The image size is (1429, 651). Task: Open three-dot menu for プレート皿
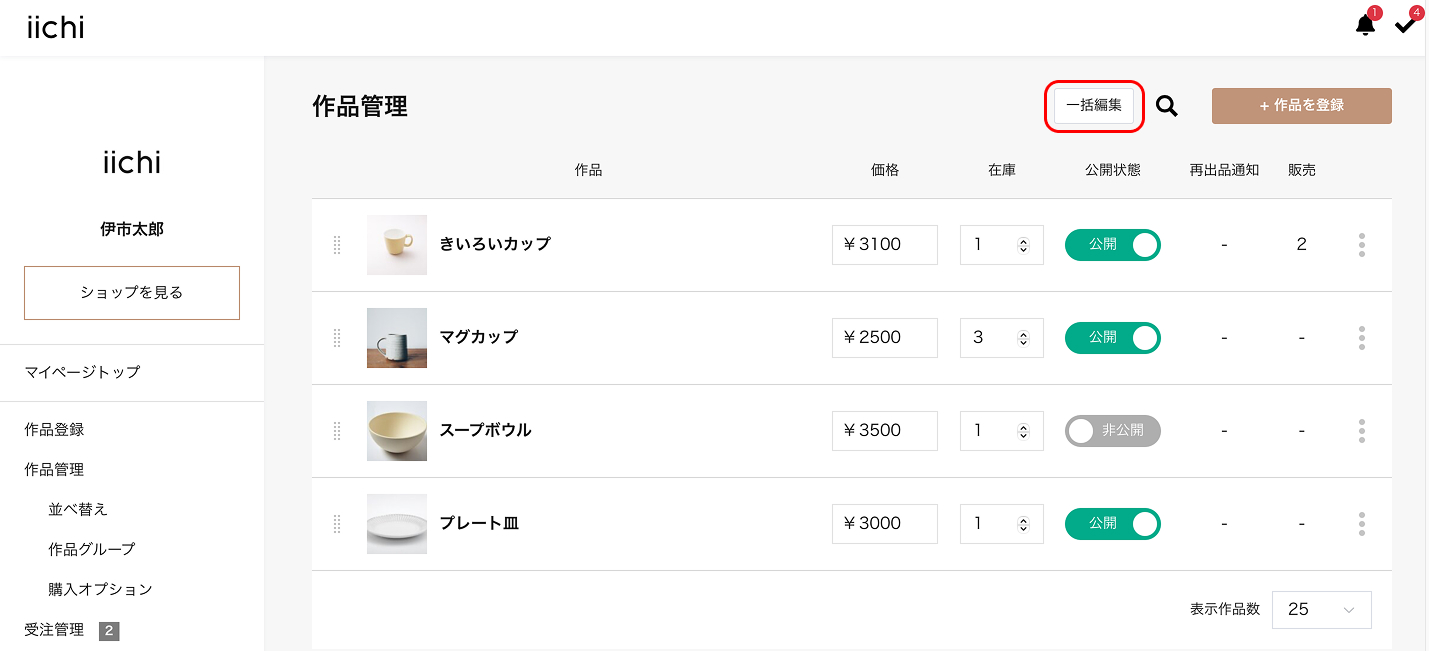(1361, 524)
